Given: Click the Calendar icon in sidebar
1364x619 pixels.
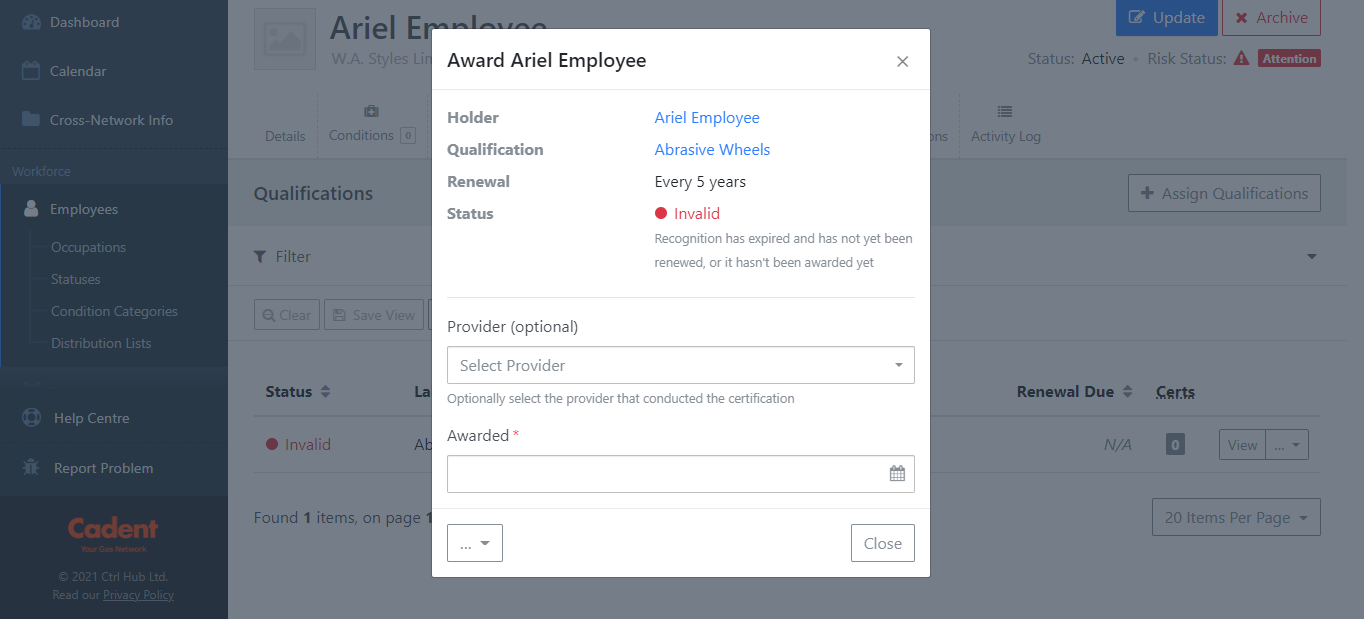Looking at the screenshot, I should [x=31, y=71].
